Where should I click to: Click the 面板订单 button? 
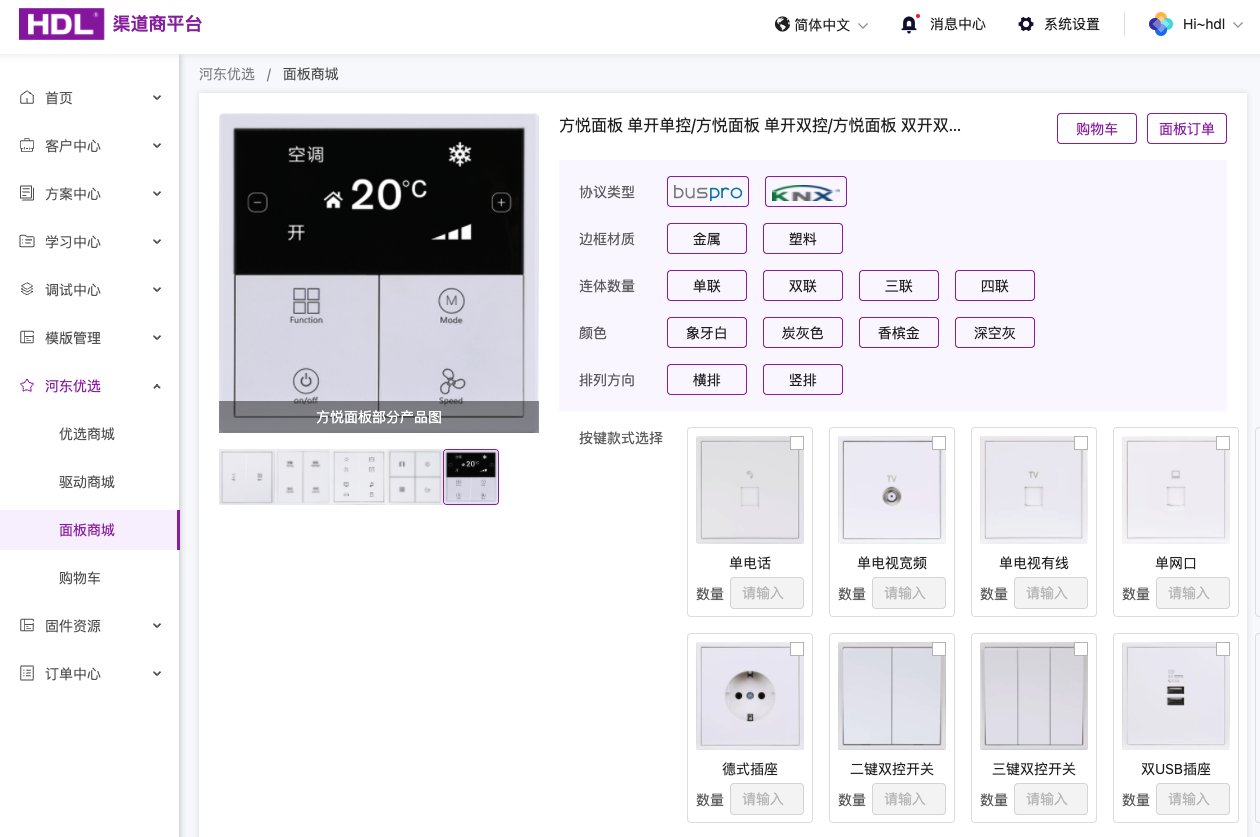point(1187,128)
